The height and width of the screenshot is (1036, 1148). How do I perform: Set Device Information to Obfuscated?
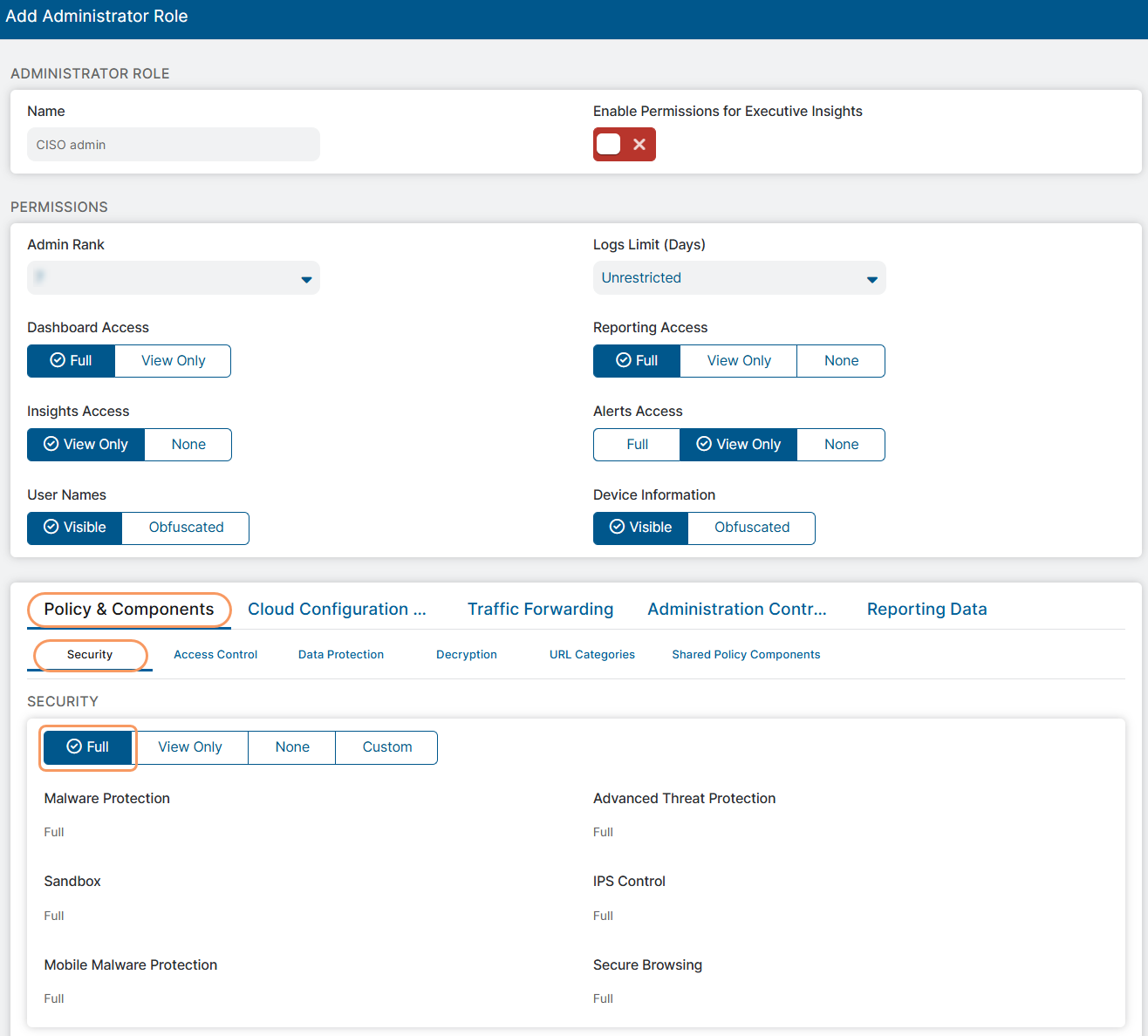(751, 528)
